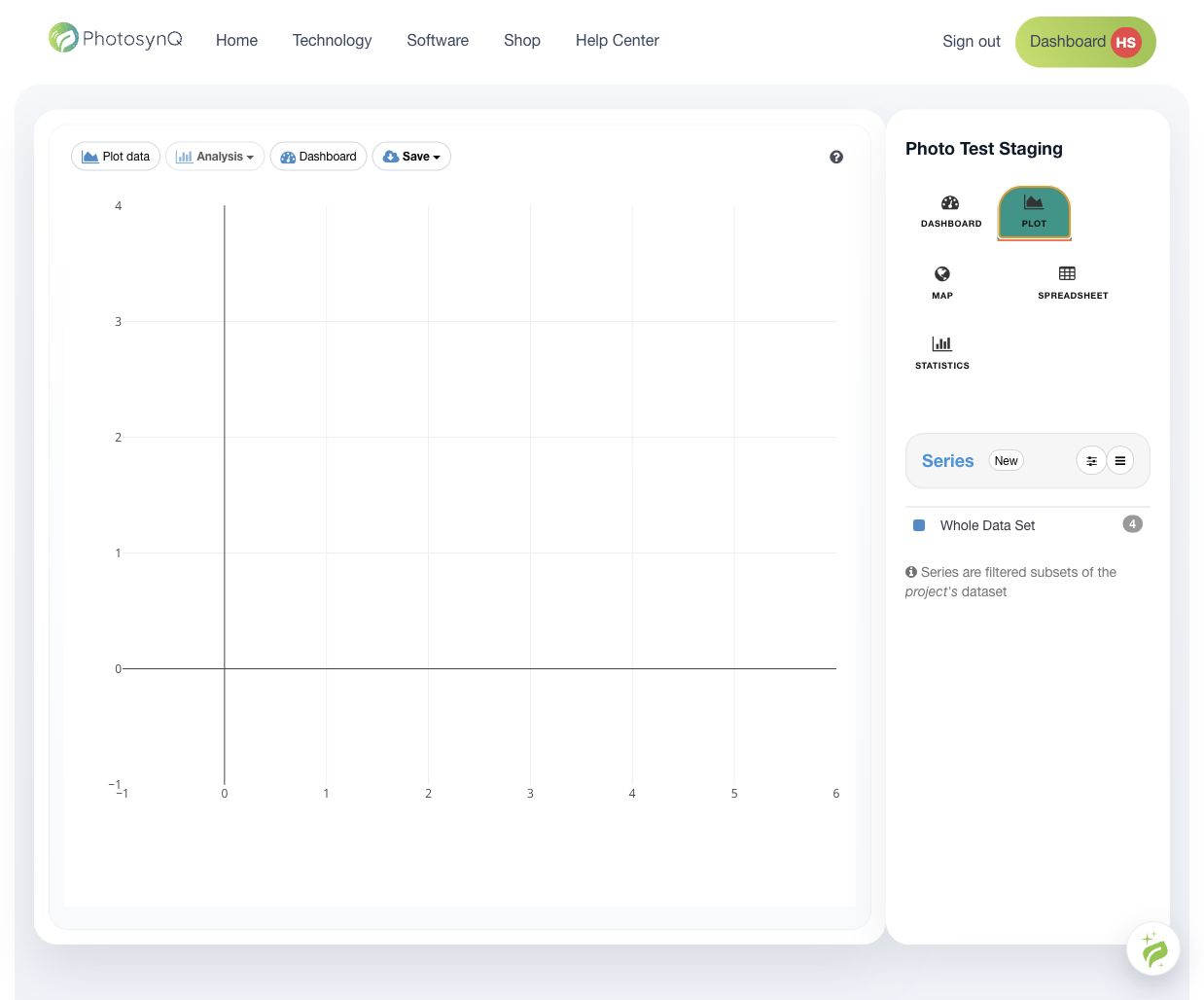
Task: Open the HS user Dashboard button
Action: pos(1085,42)
